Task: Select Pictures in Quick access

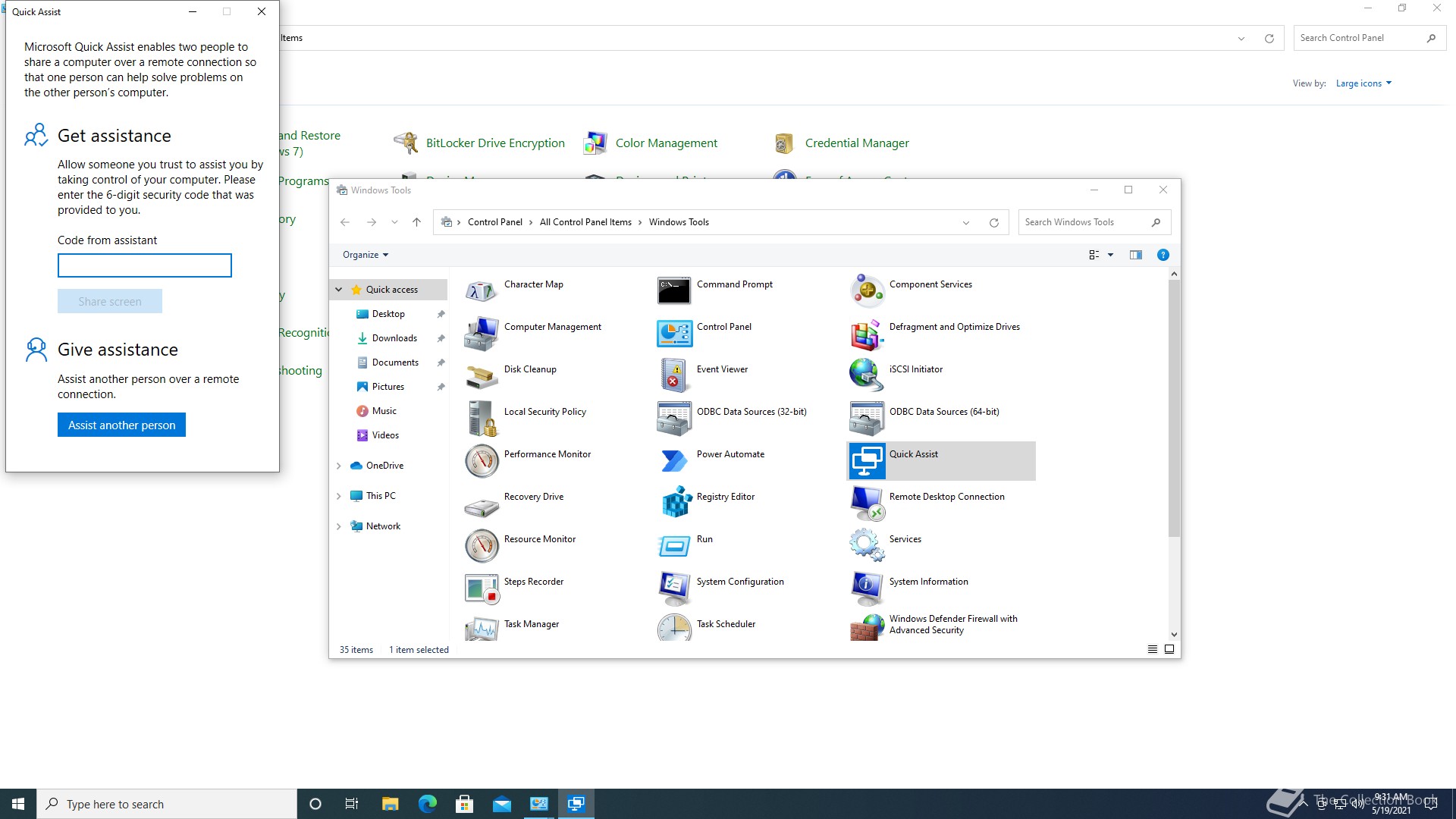Action: tap(388, 387)
